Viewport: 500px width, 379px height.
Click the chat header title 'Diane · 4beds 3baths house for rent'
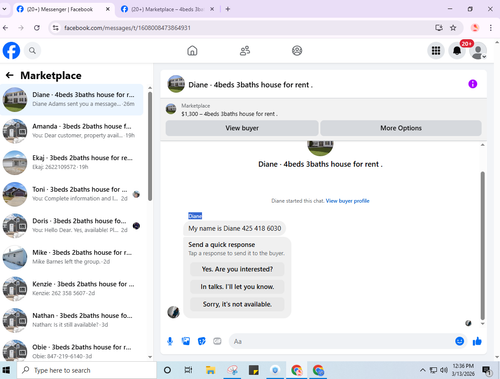[251, 85]
